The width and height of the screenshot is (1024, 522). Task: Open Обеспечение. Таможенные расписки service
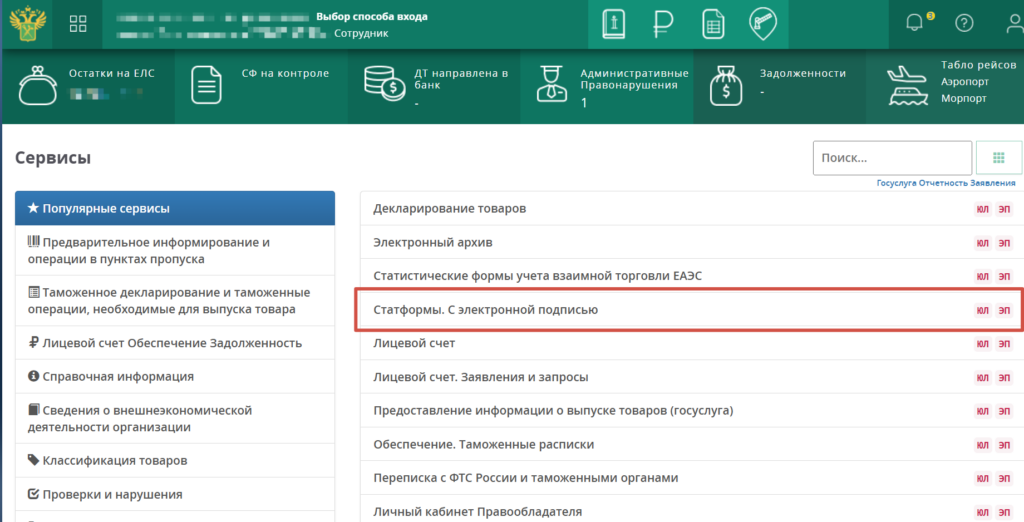click(483, 444)
